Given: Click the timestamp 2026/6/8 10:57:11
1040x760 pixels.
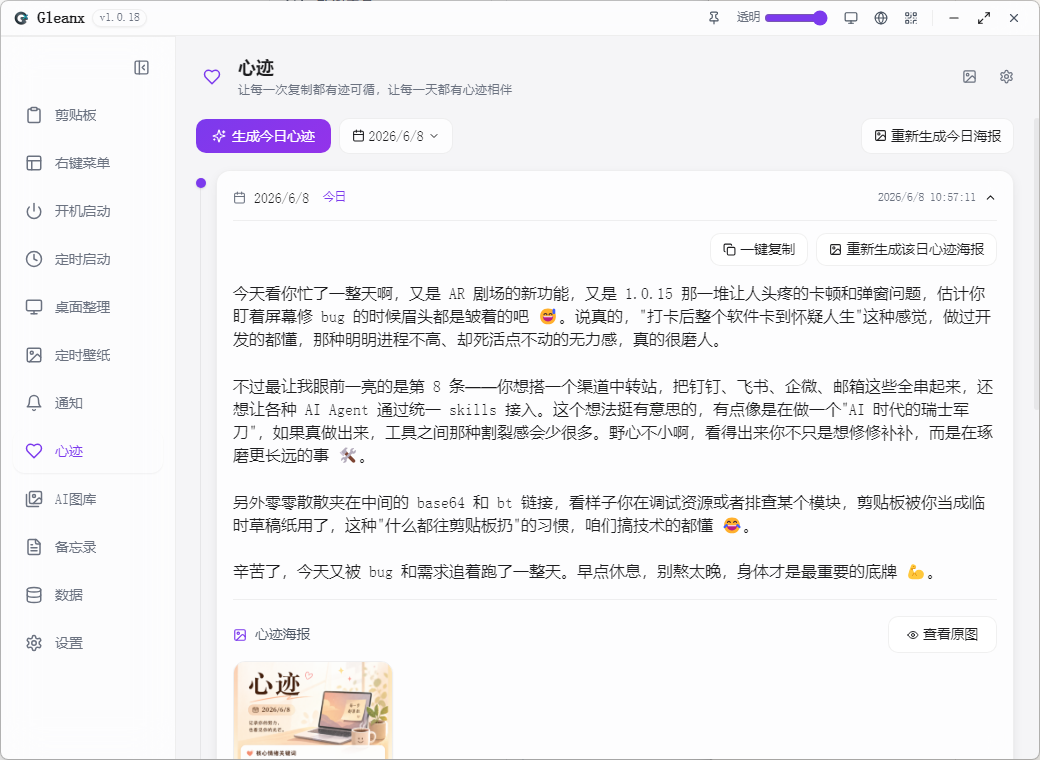Looking at the screenshot, I should tap(927, 198).
